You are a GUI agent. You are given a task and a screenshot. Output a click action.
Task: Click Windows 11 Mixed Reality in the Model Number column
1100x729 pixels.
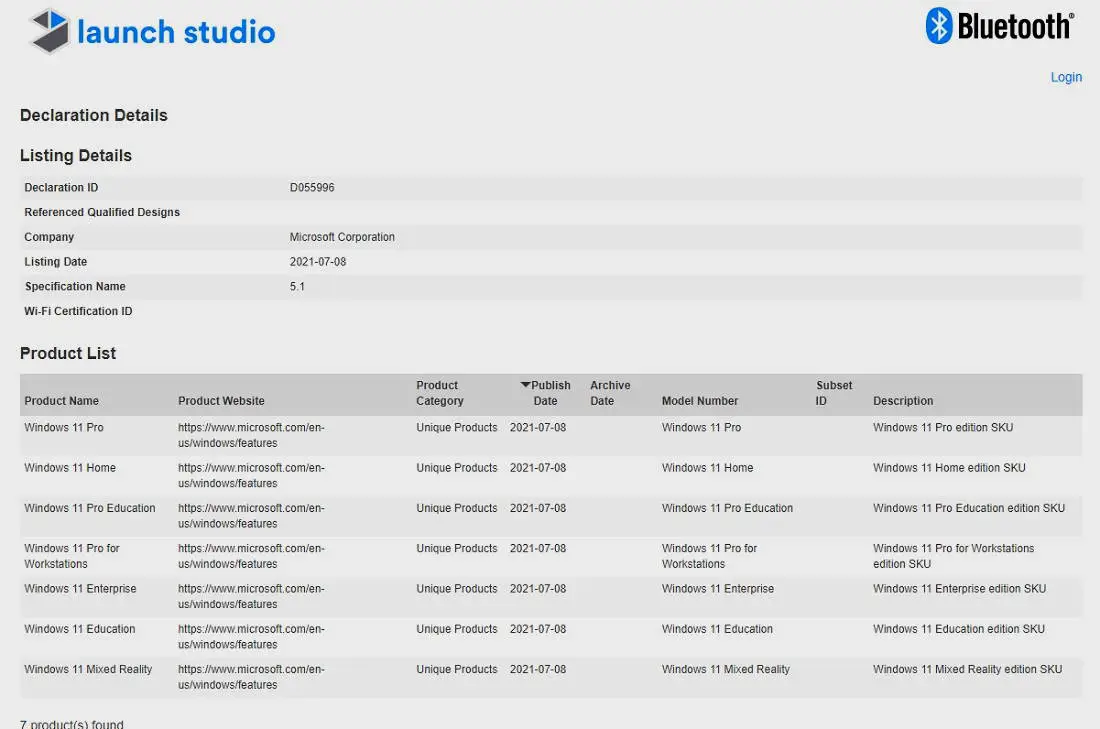[x=725, y=669]
